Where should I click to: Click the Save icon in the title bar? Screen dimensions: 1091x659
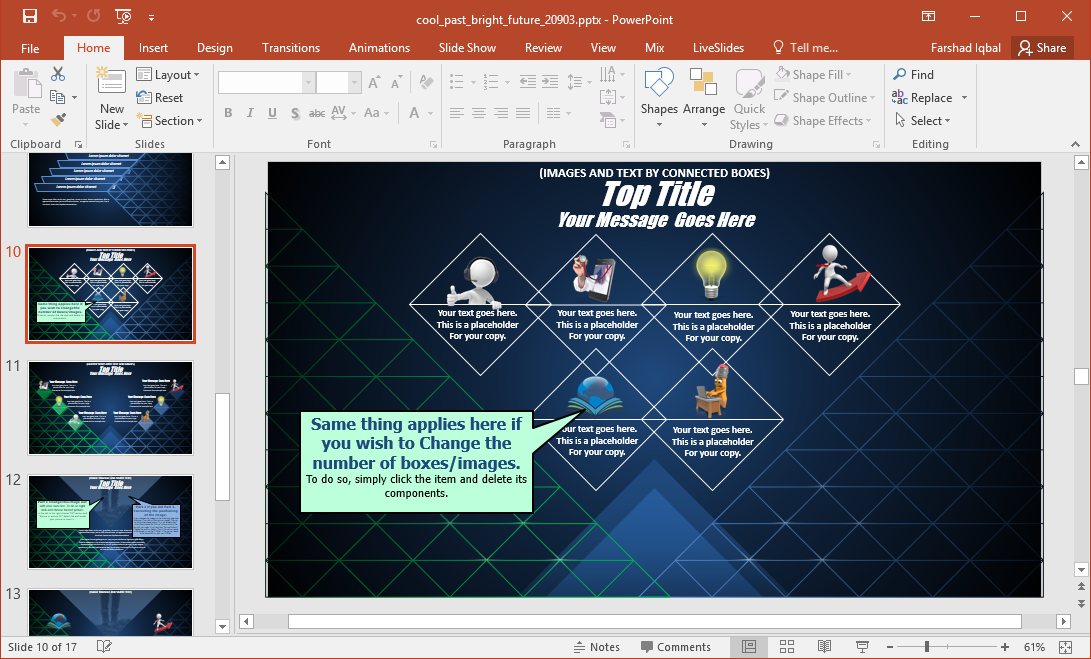(30, 17)
